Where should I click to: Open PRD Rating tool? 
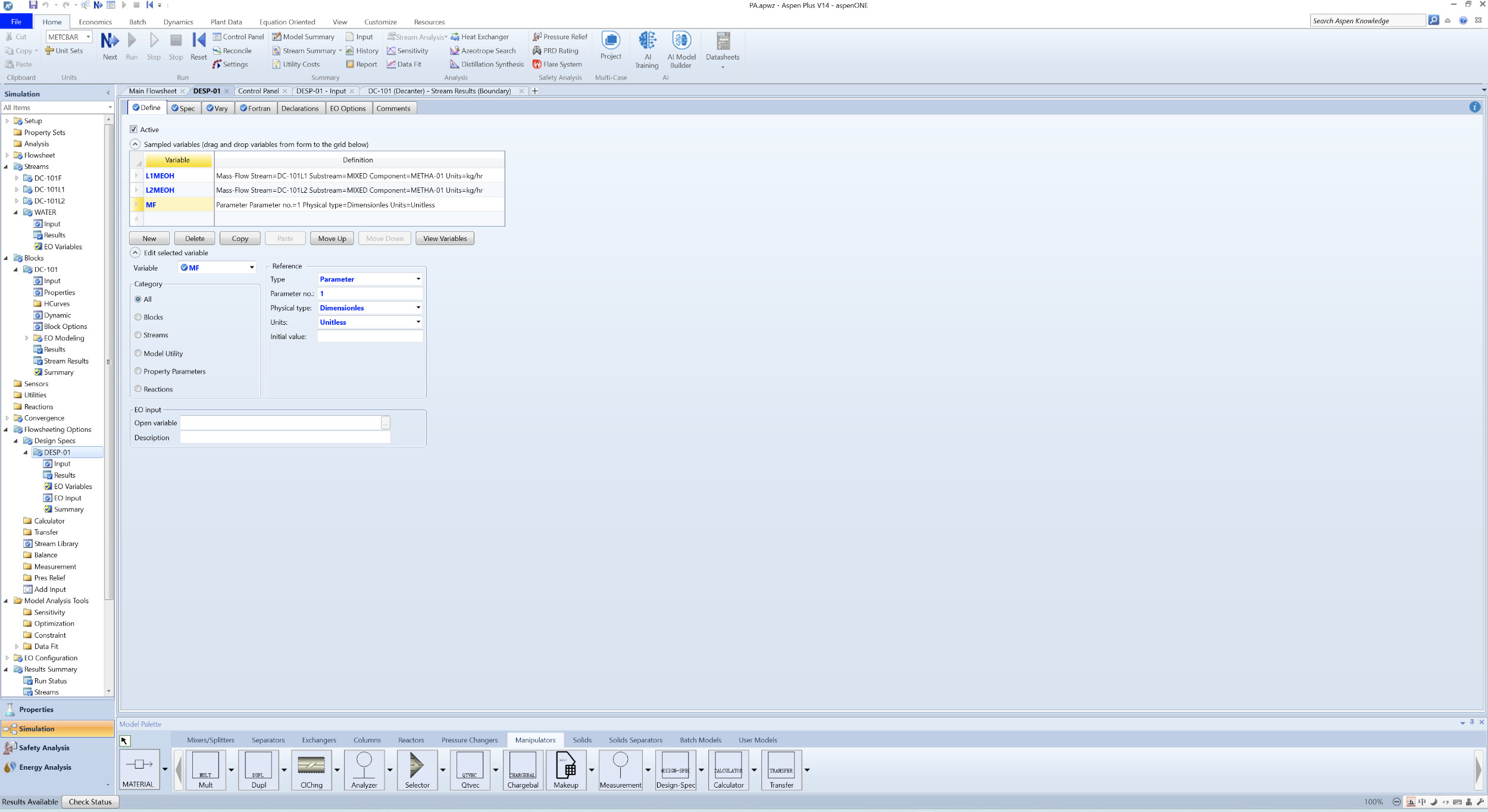[x=555, y=51]
